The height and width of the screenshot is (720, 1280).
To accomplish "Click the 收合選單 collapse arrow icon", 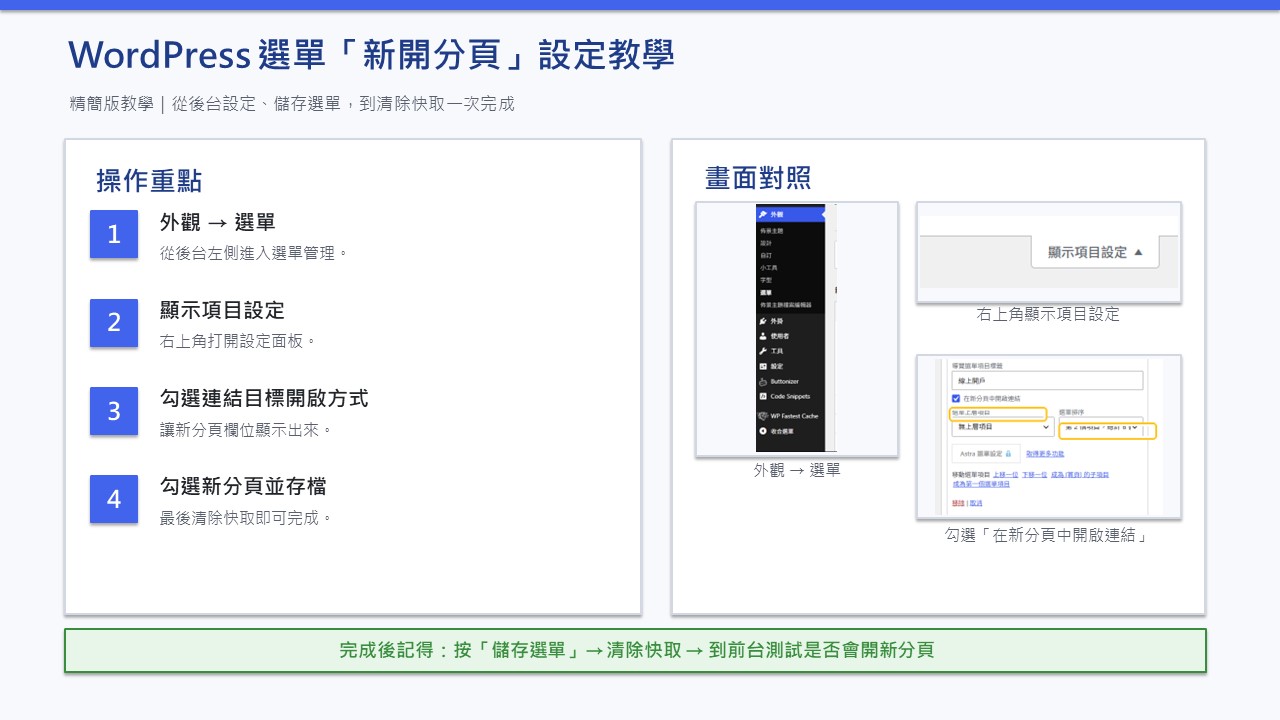I will tap(763, 431).
